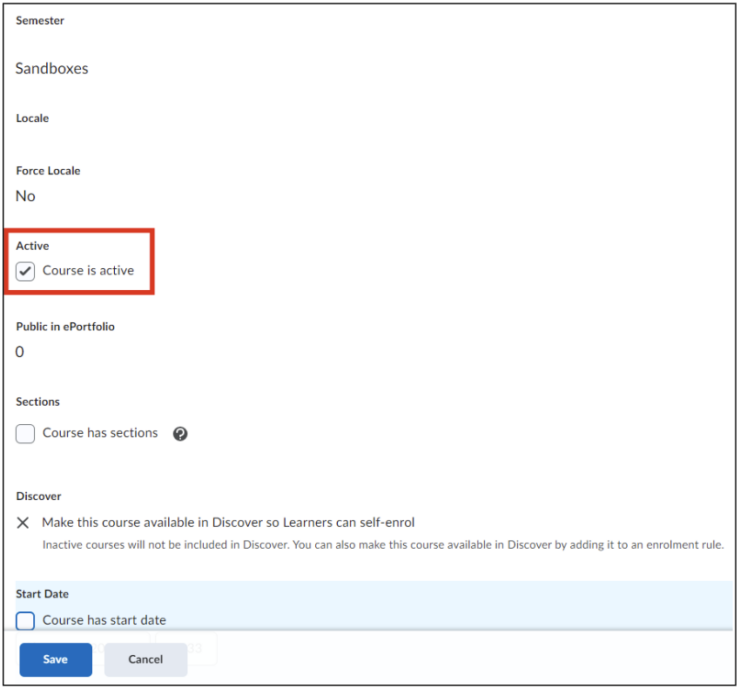Click the "Course has start date" label

[104, 620]
